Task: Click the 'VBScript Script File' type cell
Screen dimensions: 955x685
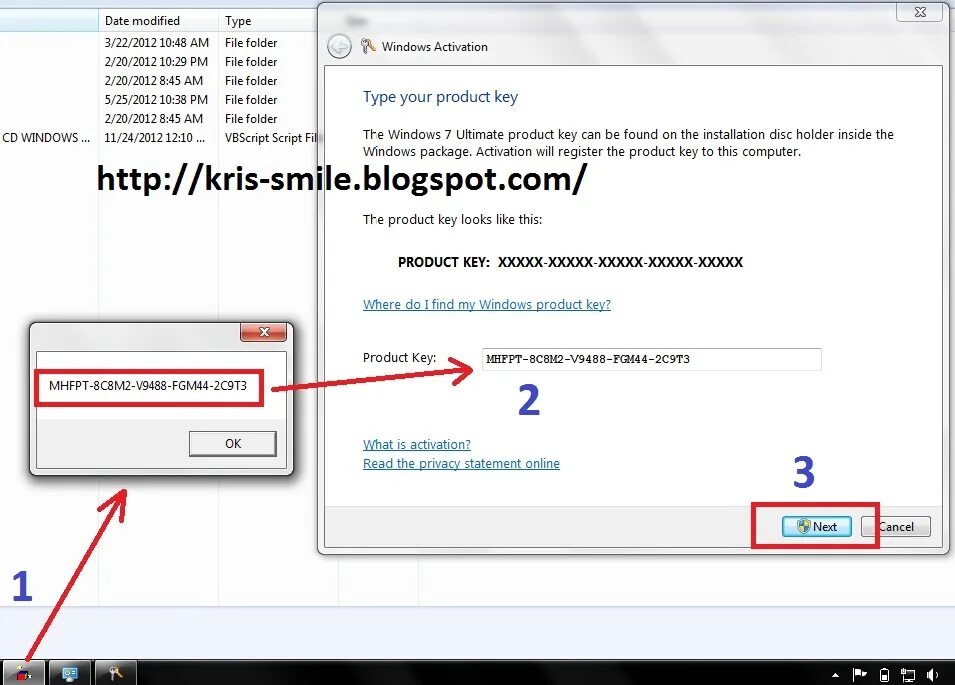Action: coord(270,138)
